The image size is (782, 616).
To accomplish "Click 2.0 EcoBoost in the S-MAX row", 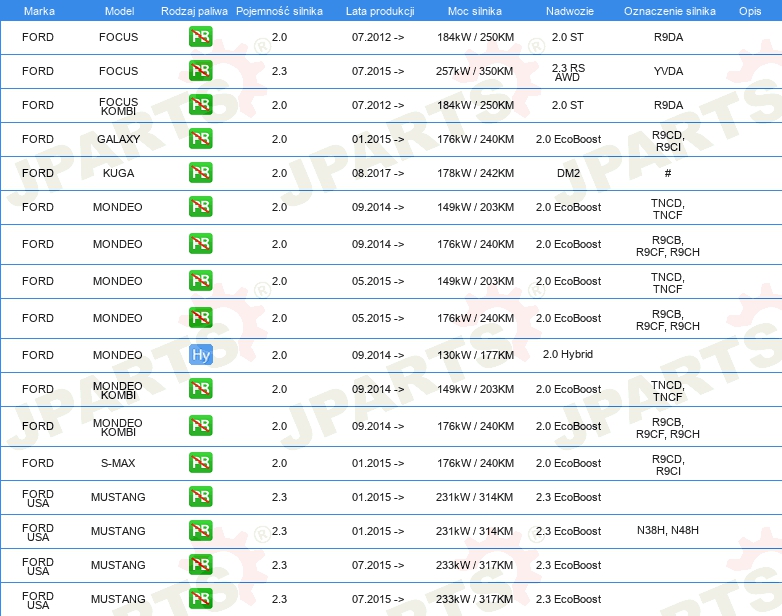I will coord(569,463).
